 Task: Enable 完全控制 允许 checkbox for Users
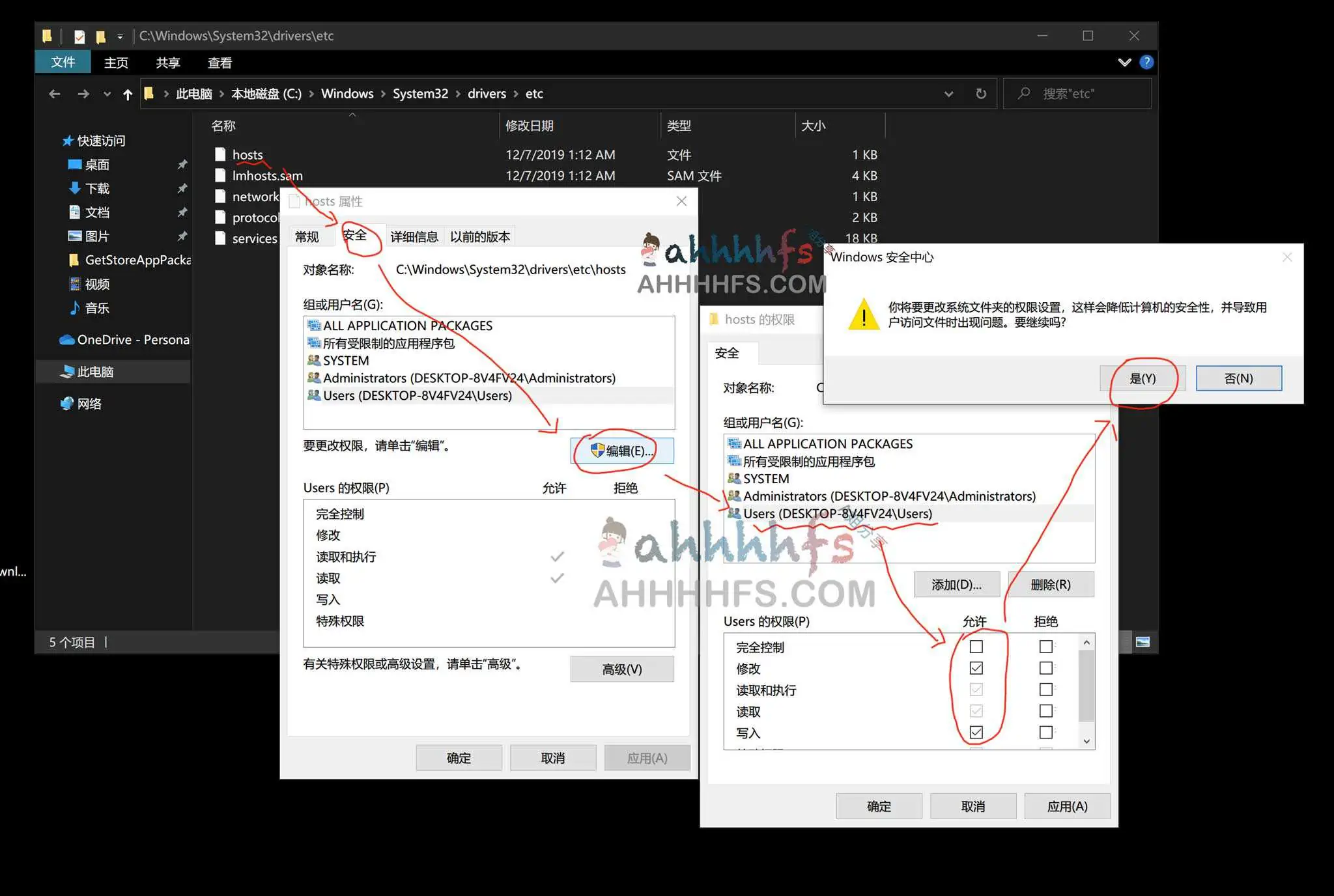point(976,646)
